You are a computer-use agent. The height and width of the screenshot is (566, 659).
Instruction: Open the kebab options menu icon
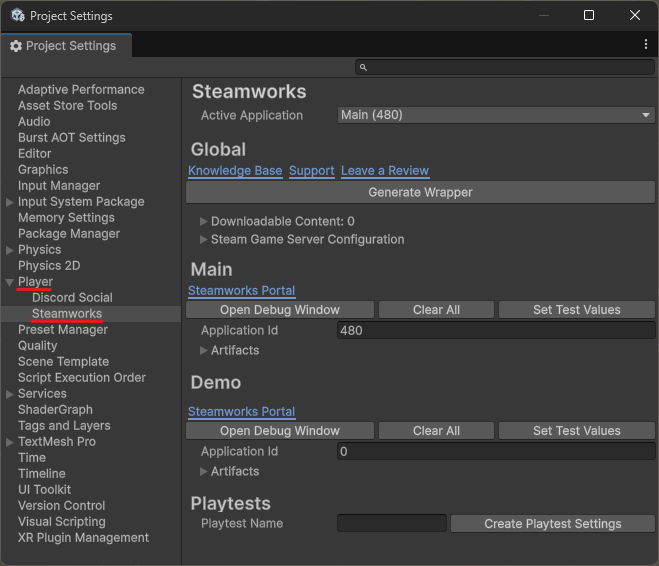click(x=646, y=44)
